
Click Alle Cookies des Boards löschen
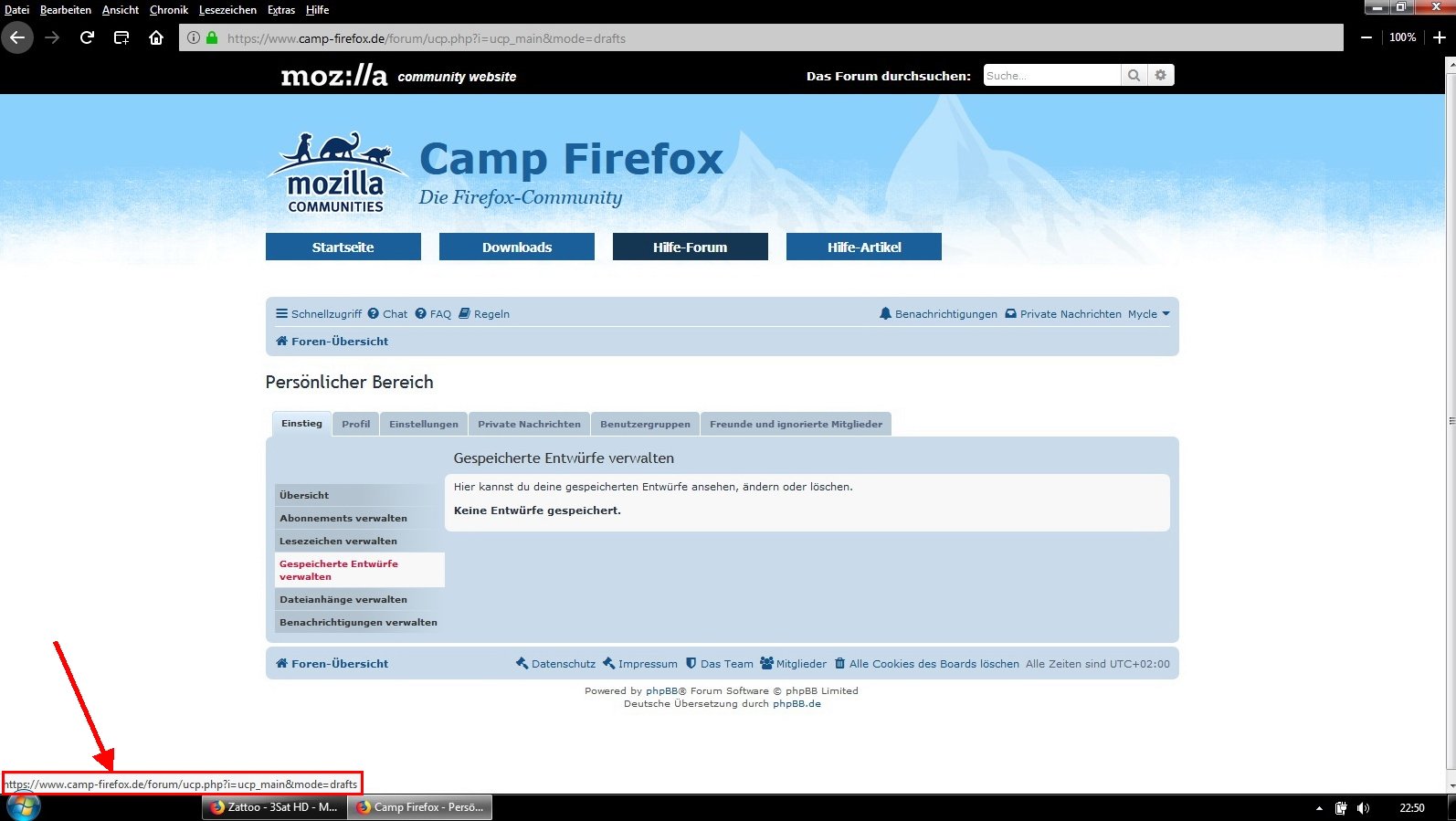coord(927,663)
